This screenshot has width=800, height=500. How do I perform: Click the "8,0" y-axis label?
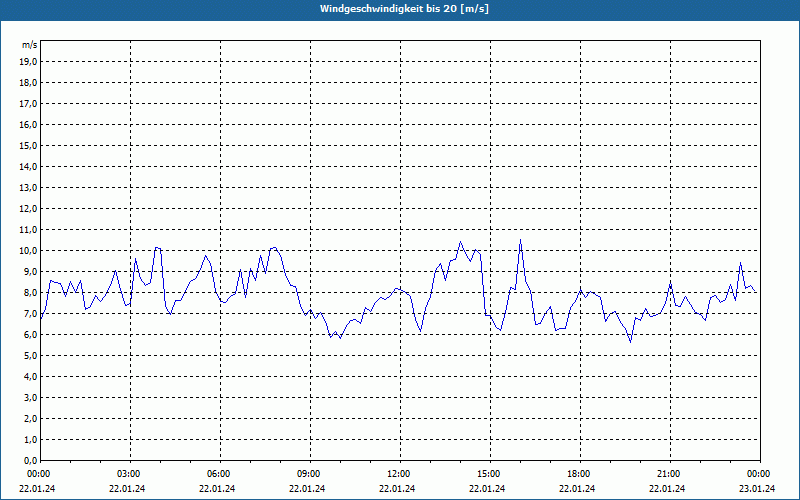pyautogui.click(x=31, y=293)
